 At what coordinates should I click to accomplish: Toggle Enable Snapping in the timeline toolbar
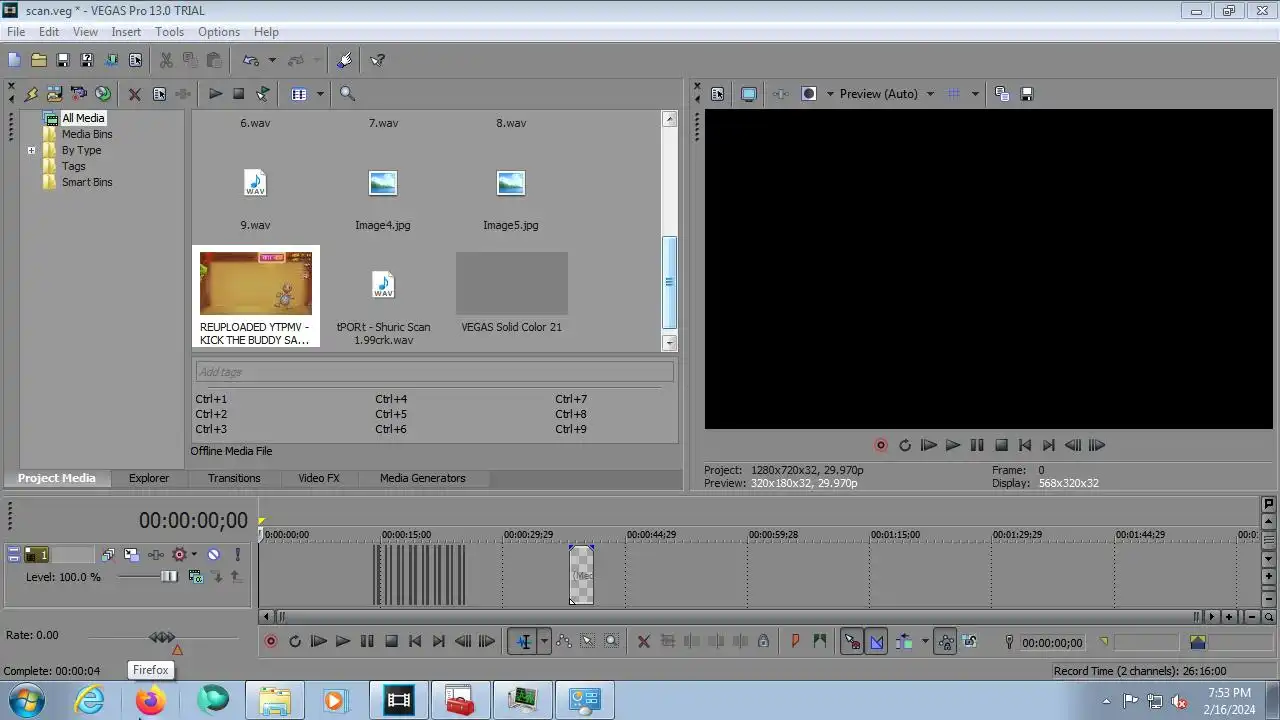tap(852, 642)
